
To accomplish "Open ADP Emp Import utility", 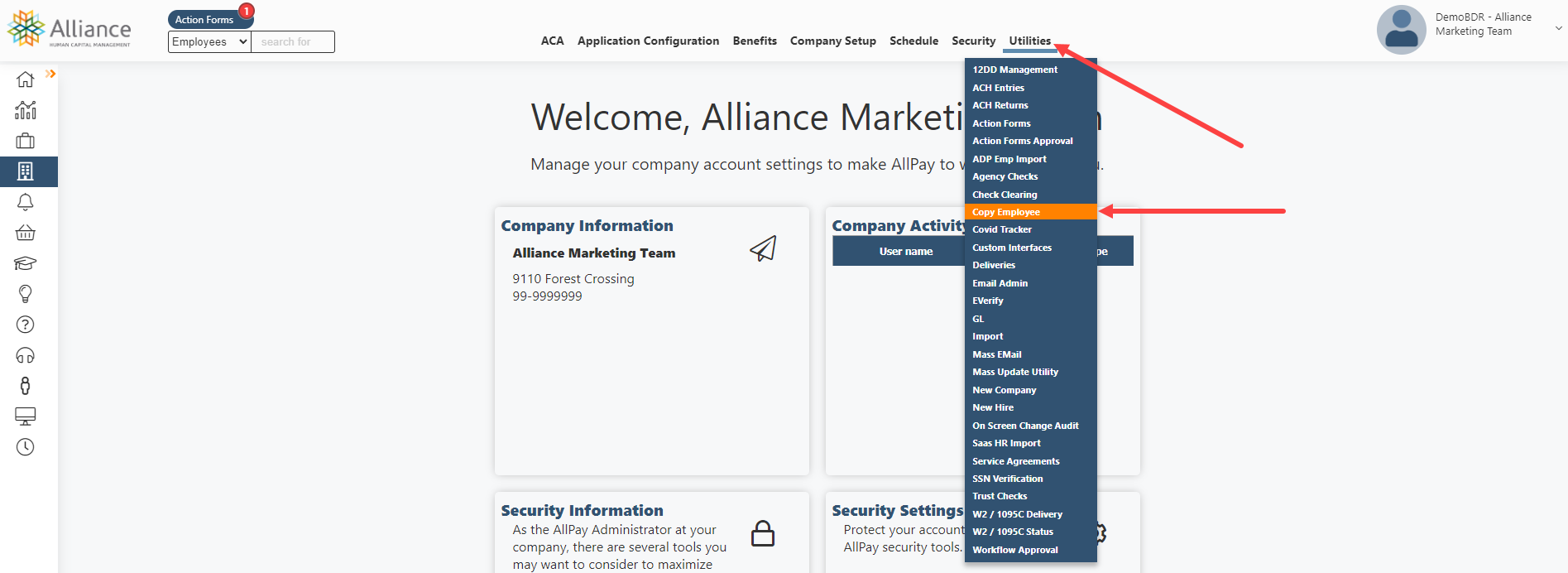I will [1031, 159].
